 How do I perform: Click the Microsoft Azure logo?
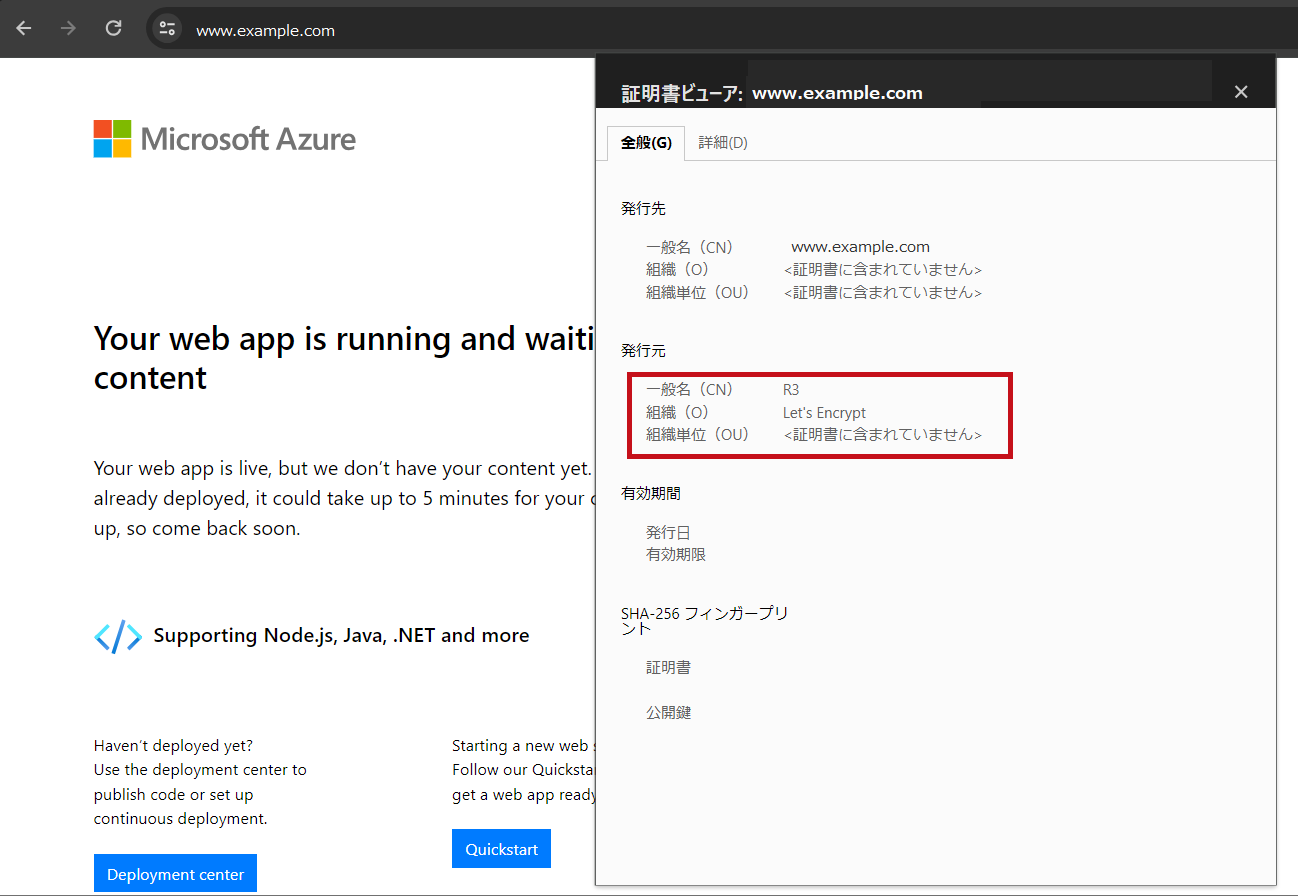coord(225,139)
